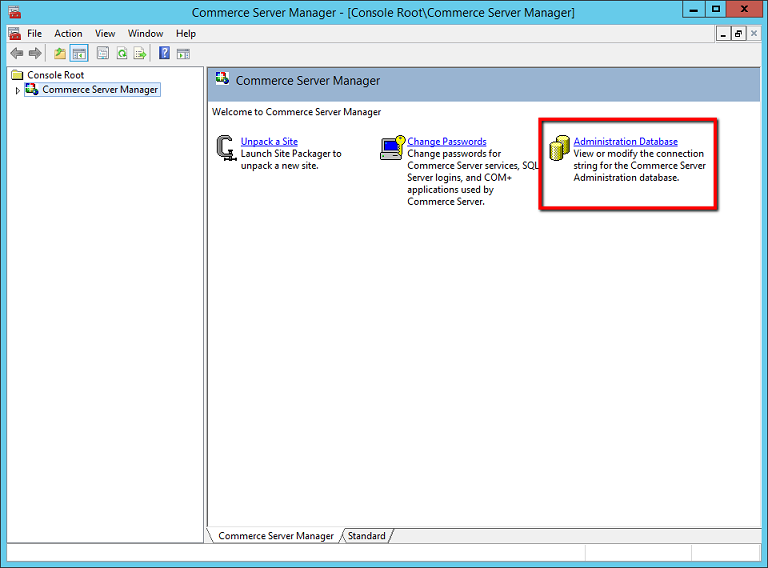The height and width of the screenshot is (568, 768).
Task: Open the Administration Database link
Action: pos(625,142)
